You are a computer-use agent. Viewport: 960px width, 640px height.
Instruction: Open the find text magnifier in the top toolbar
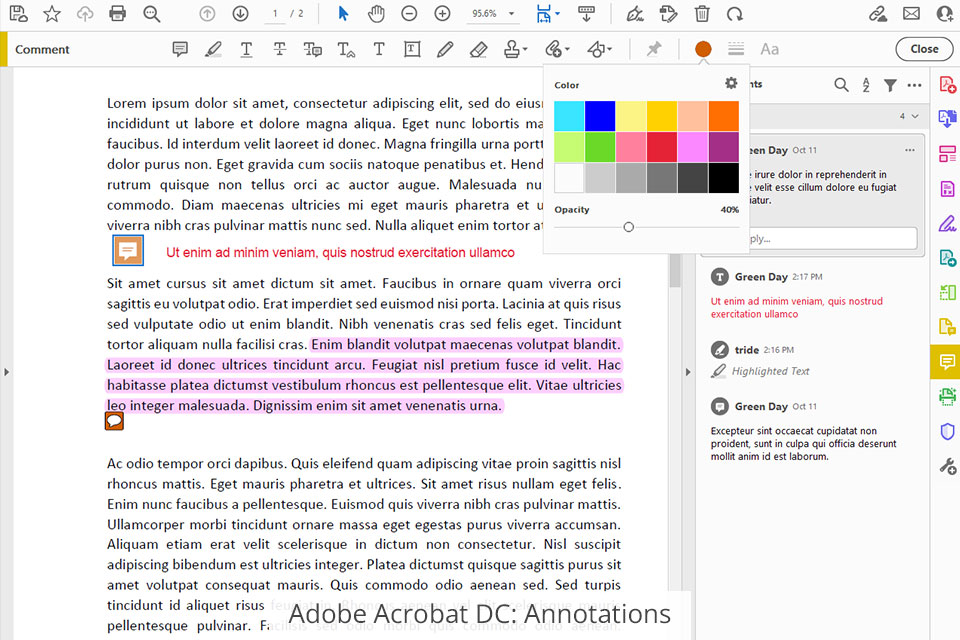pyautogui.click(x=151, y=13)
